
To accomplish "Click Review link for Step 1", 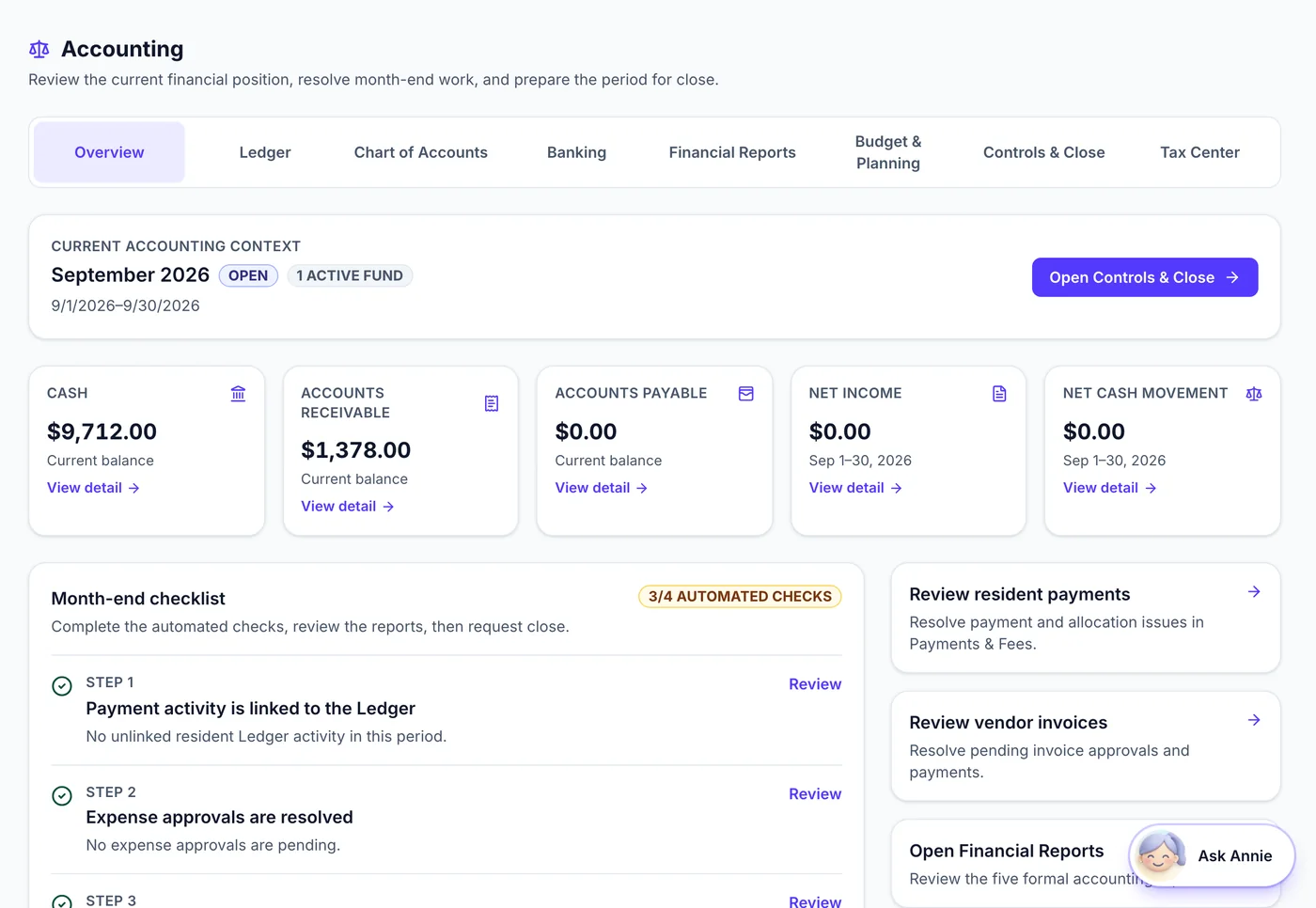I will [x=815, y=684].
